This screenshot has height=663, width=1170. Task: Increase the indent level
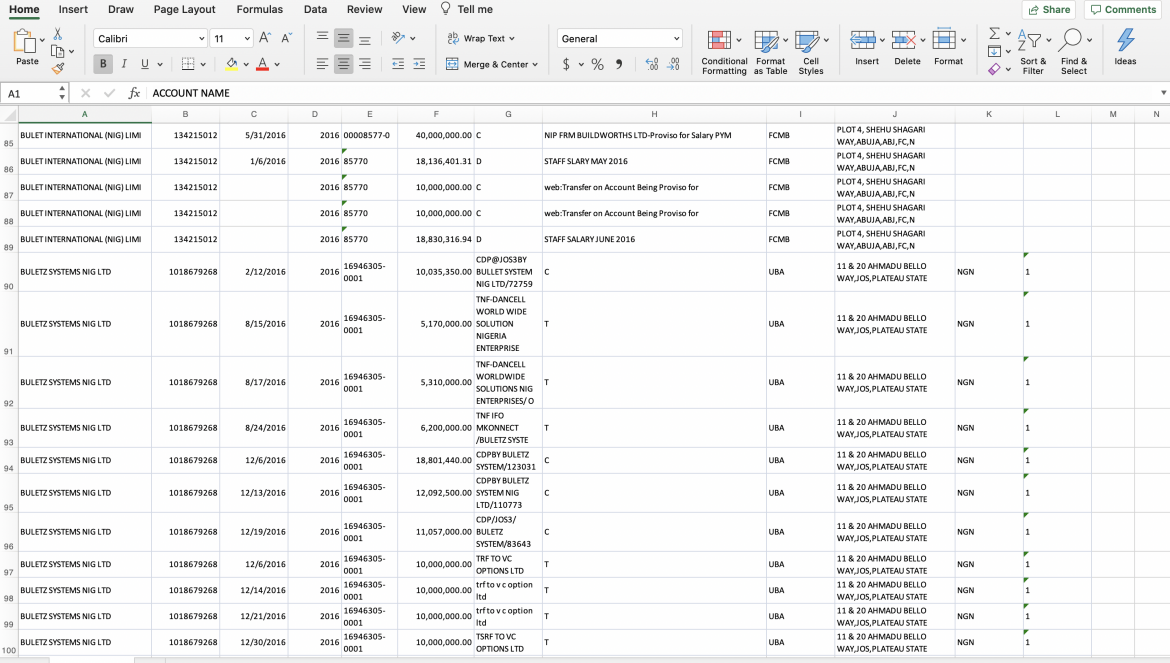419,64
